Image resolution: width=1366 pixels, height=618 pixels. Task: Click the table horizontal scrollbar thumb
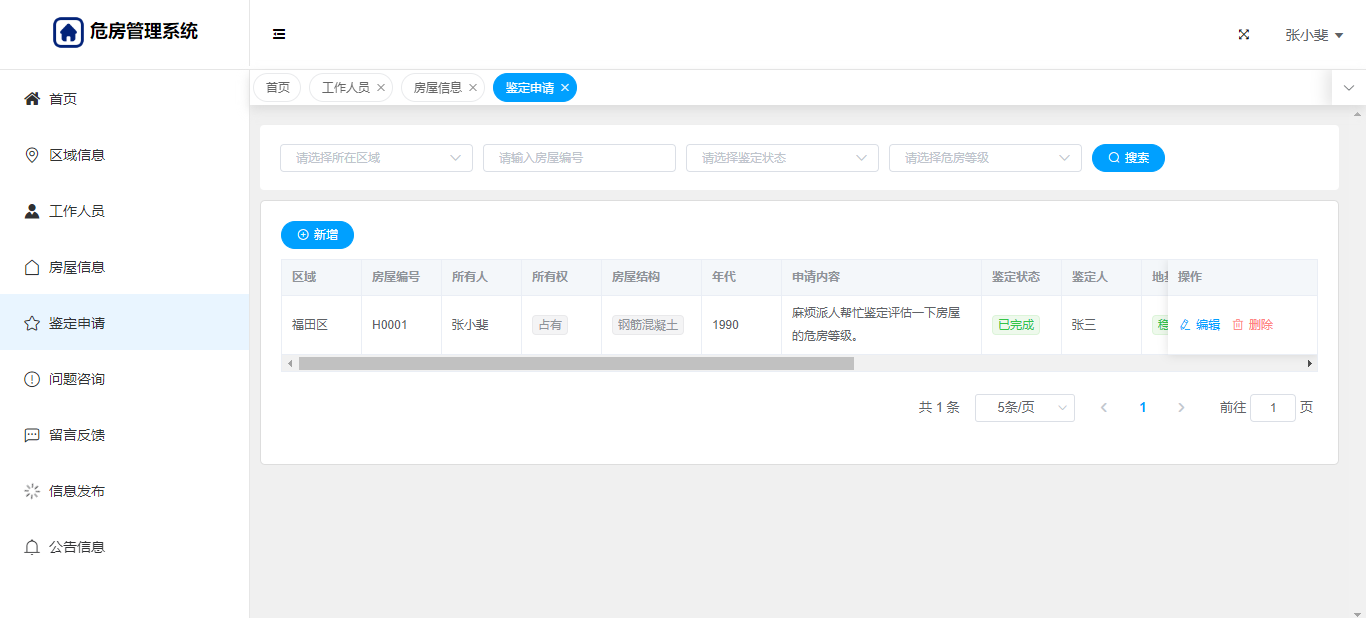click(x=576, y=364)
